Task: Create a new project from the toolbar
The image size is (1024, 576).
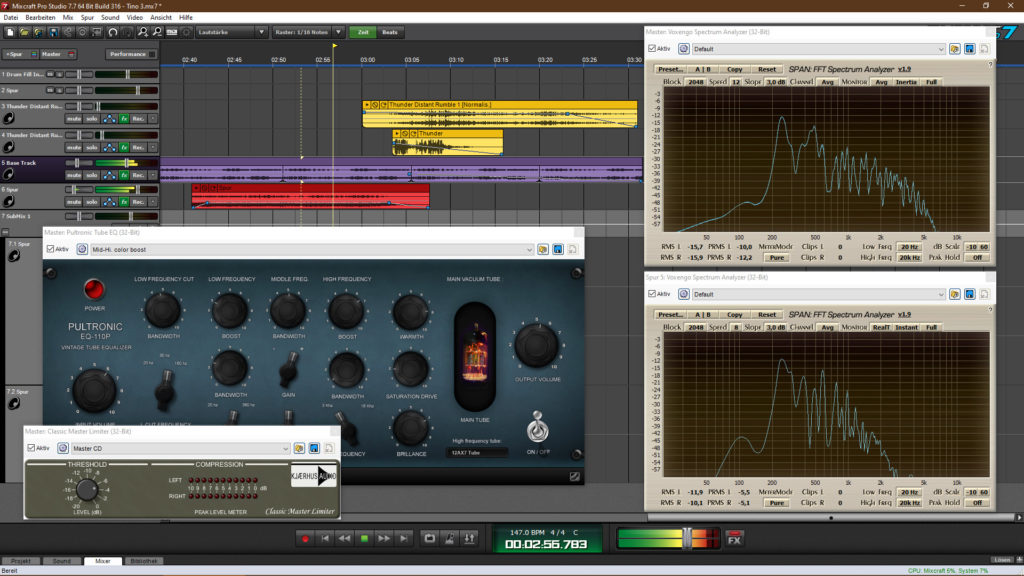Action: [x=10, y=32]
